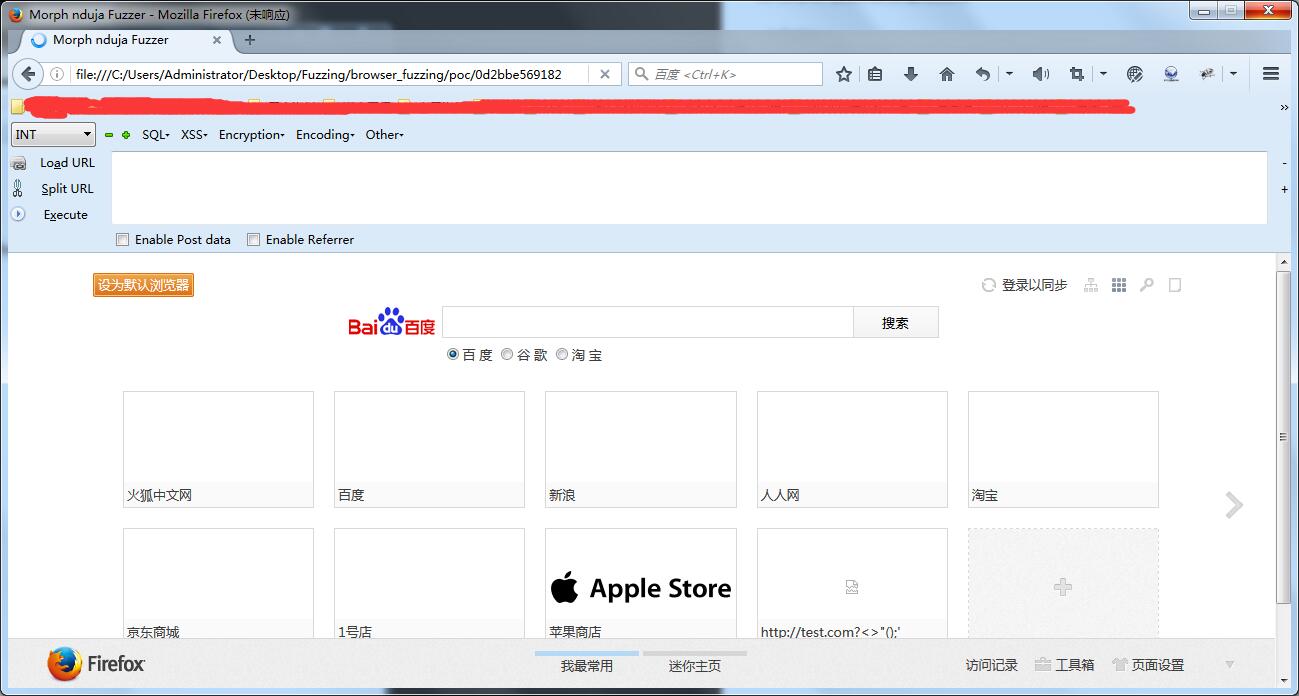The width and height of the screenshot is (1299, 696).
Task: Open the Apple Store thumbnail tile
Action: [x=641, y=584]
